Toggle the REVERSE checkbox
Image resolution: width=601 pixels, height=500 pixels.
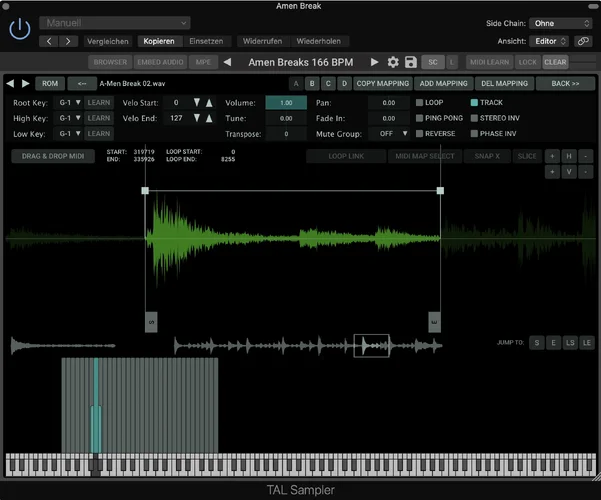click(x=420, y=133)
